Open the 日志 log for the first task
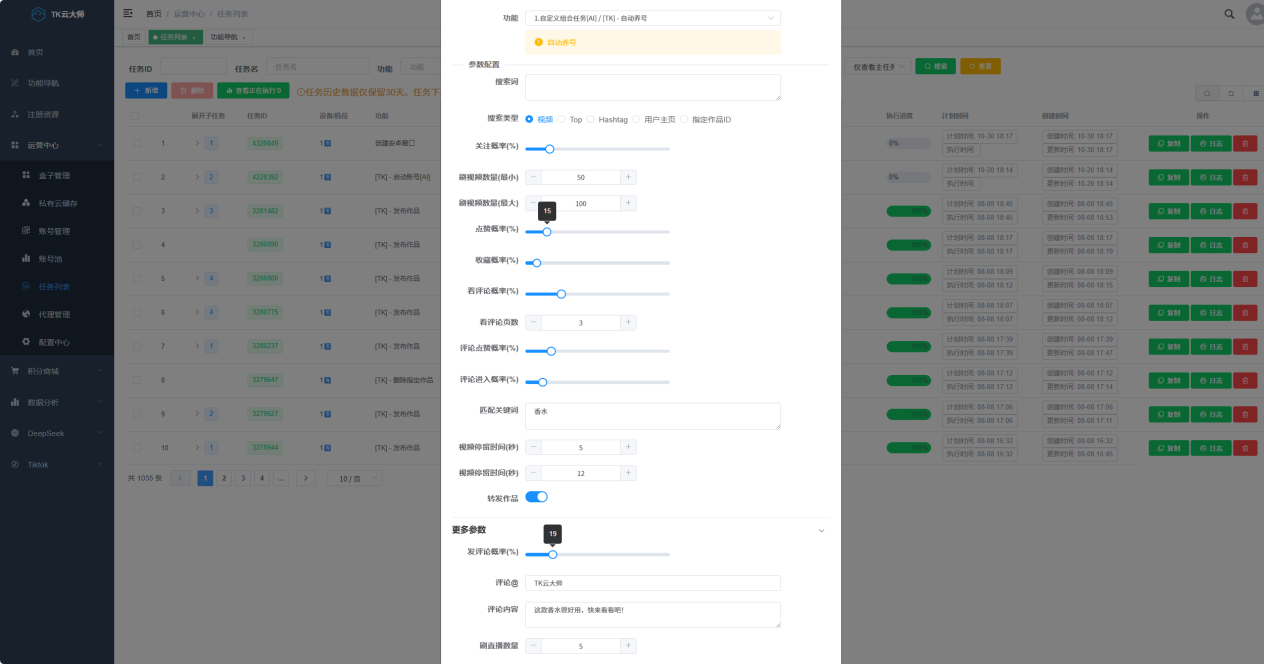Viewport: 1264px width, 664px height. [x=1211, y=143]
